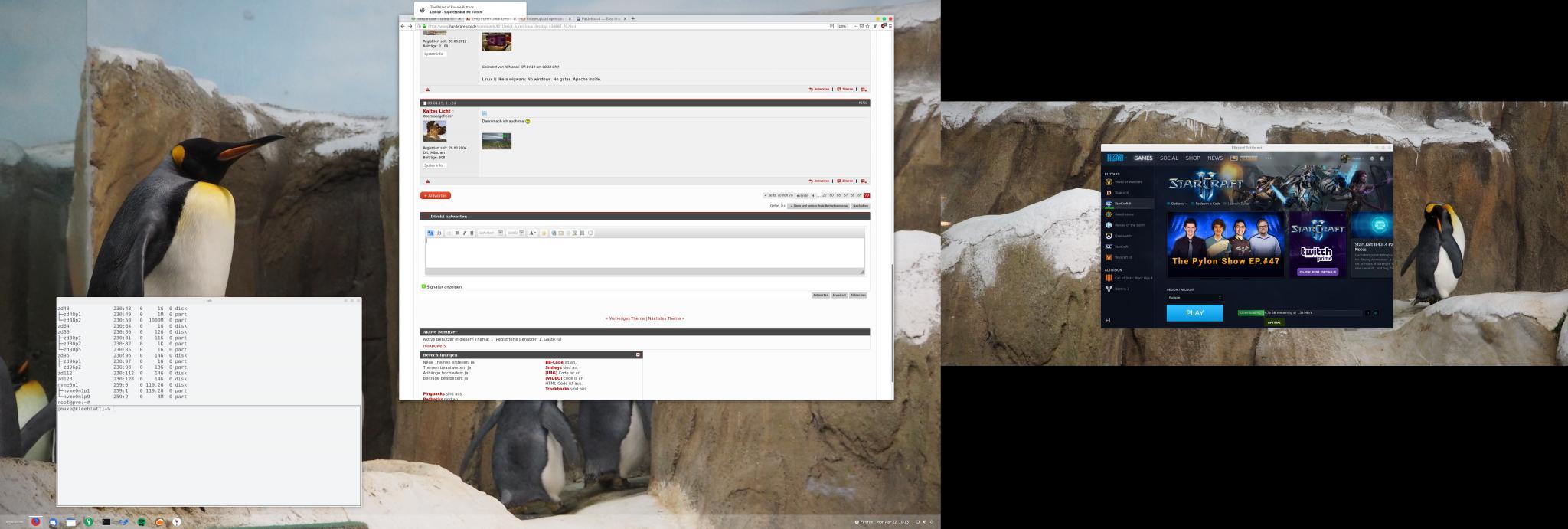The height and width of the screenshot is (529, 1568).
Task: Click Redeem a Code in Battle.net
Action: tap(1207, 204)
